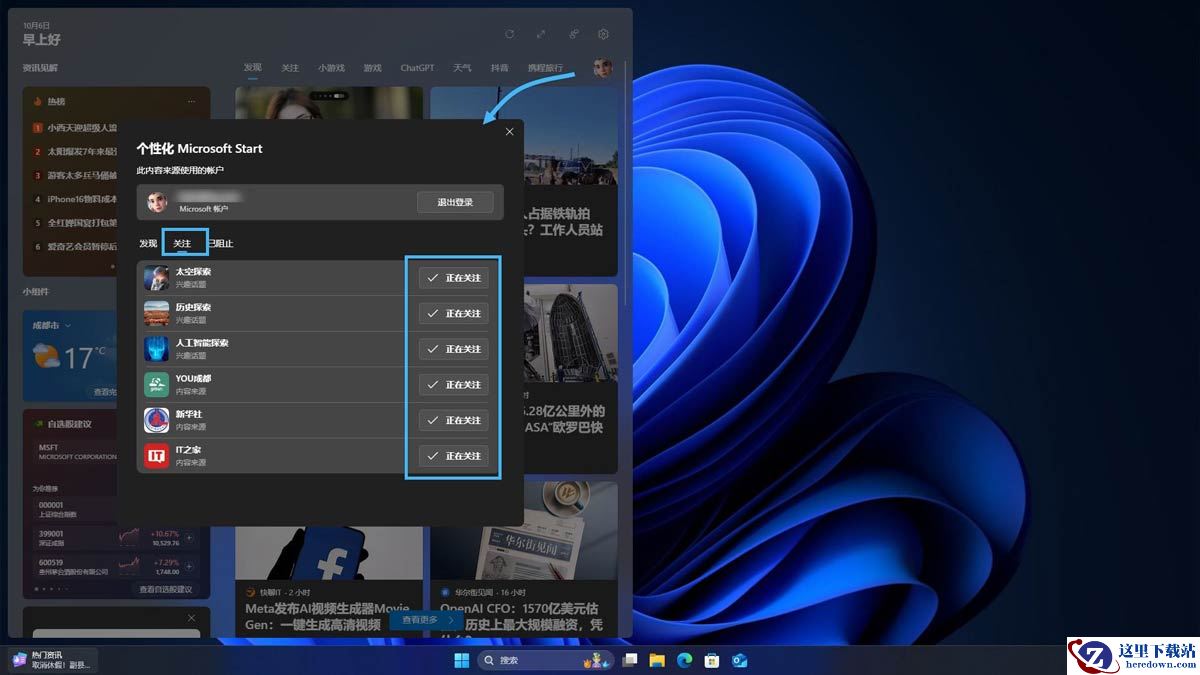Viewport: 1200px width, 675px height.
Task: Open the Windows Start menu
Action: click(461, 660)
